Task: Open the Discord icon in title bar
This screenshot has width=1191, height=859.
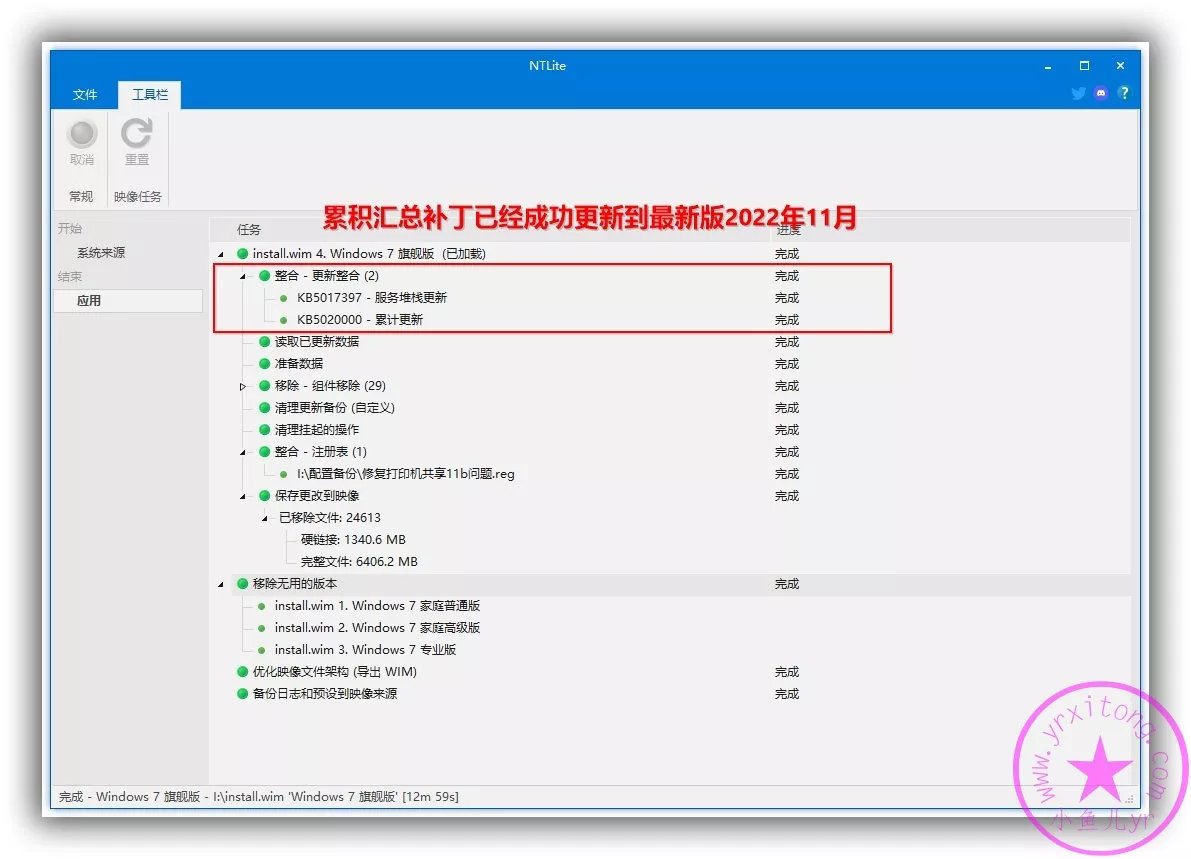Action: pos(1101,93)
